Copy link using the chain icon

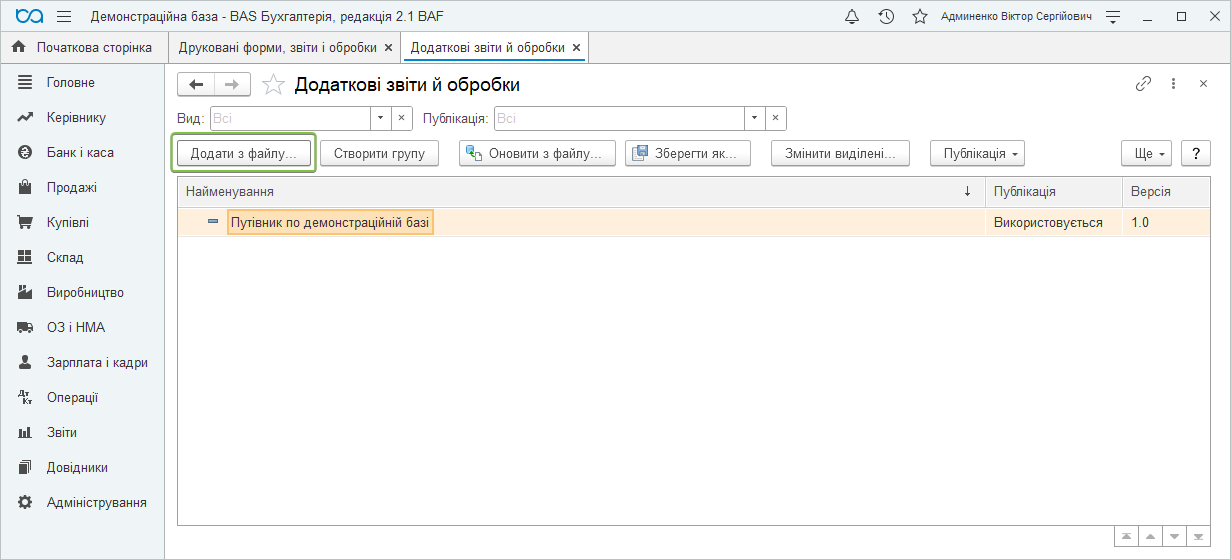[1143, 84]
